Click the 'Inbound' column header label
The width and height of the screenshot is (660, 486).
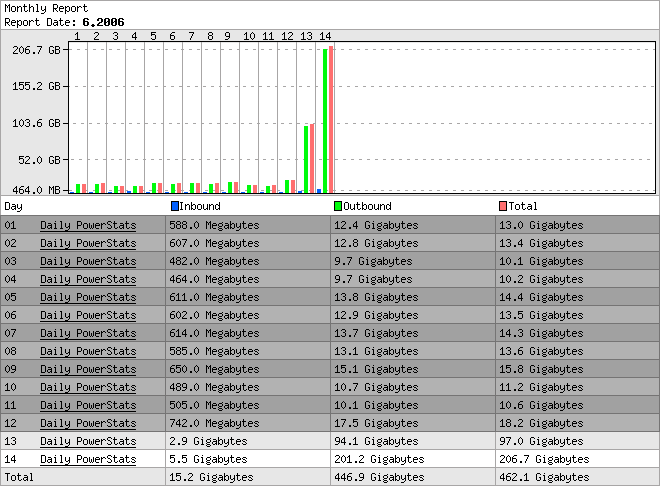[200, 206]
